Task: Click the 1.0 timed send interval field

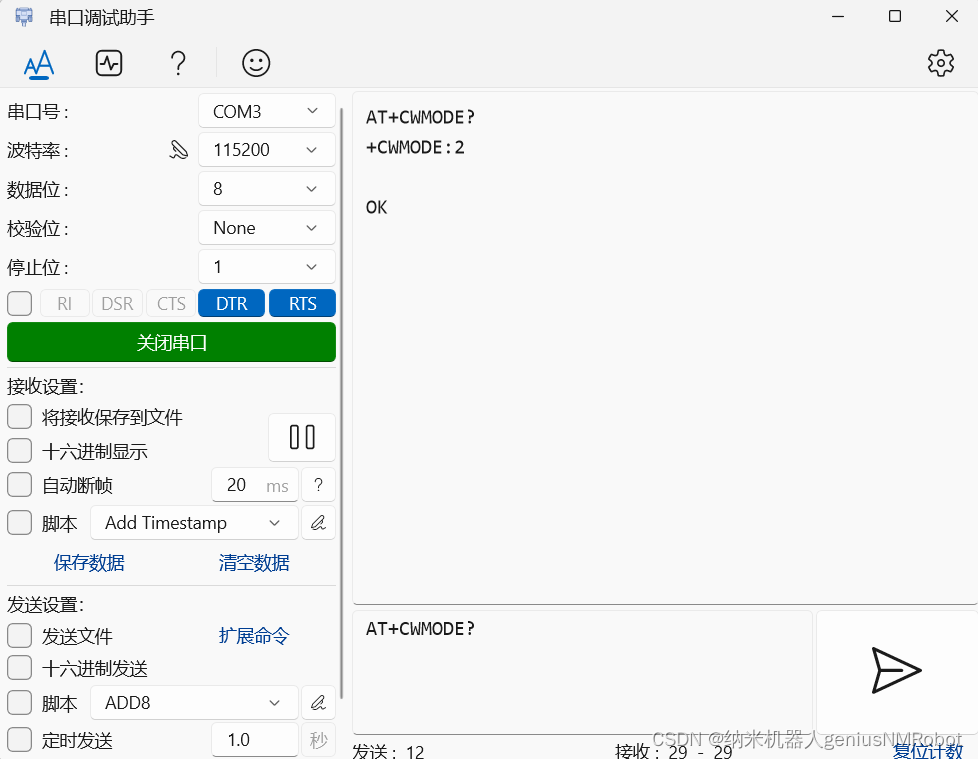Action: click(x=254, y=740)
